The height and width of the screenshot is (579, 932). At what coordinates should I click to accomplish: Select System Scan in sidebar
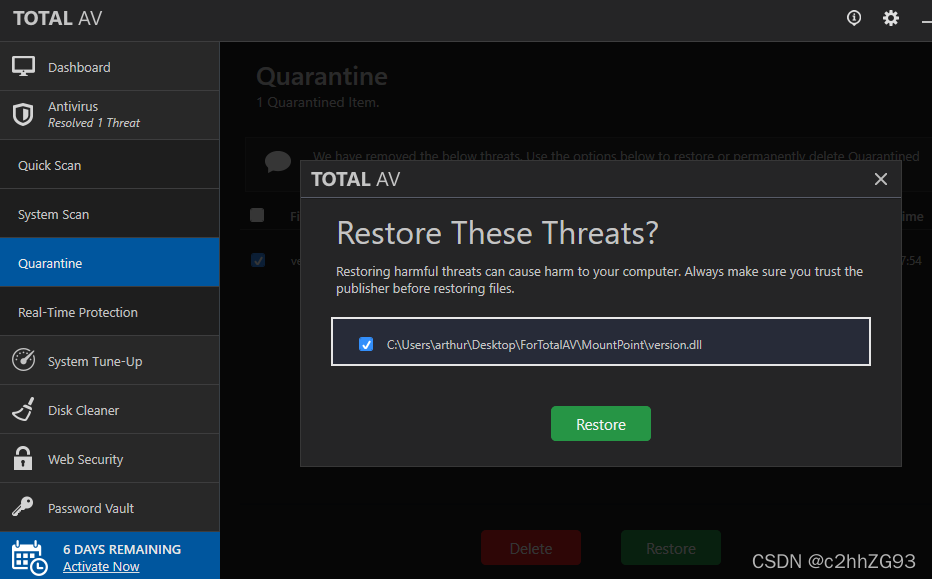(109, 213)
